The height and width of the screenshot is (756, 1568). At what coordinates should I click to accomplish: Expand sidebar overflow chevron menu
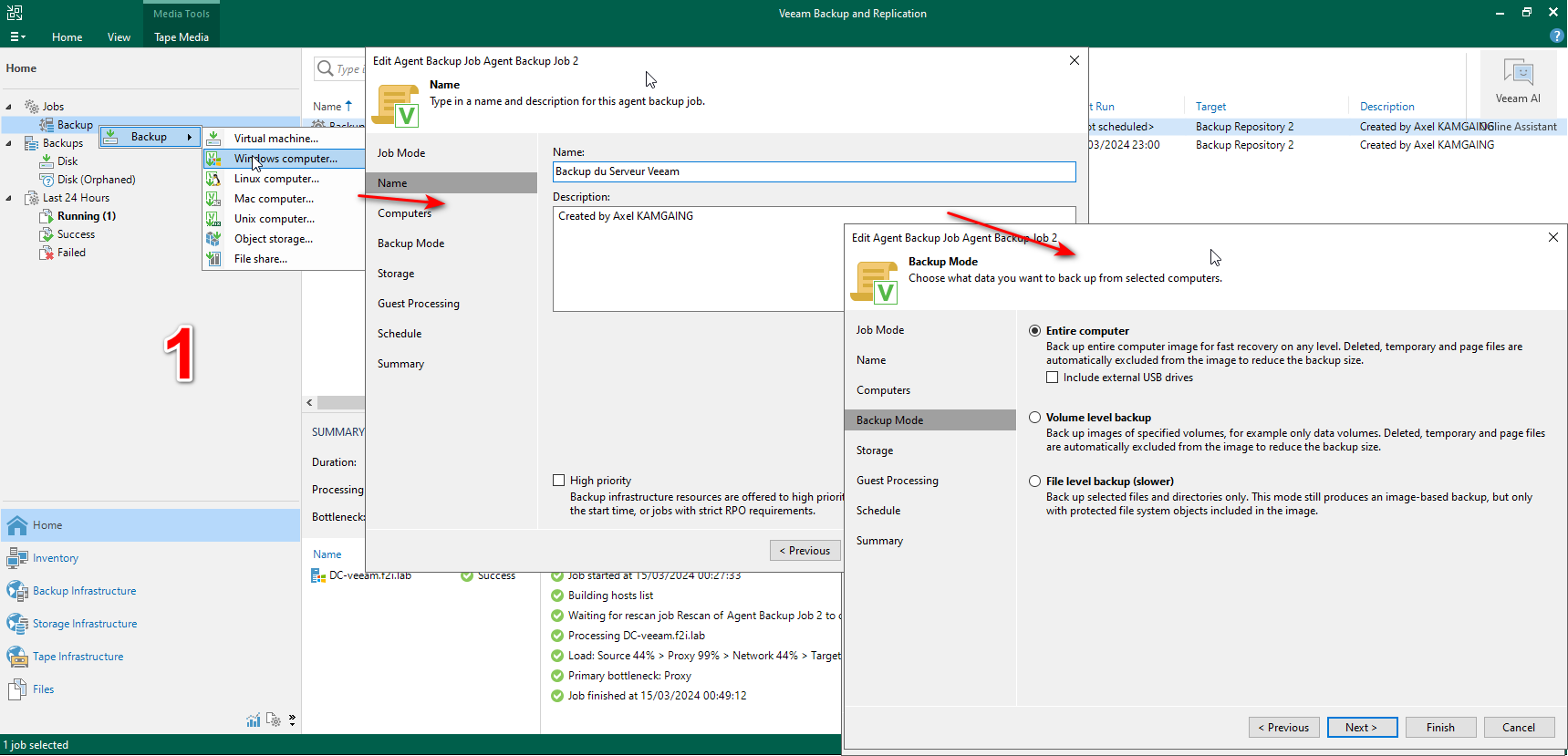pos(292,720)
